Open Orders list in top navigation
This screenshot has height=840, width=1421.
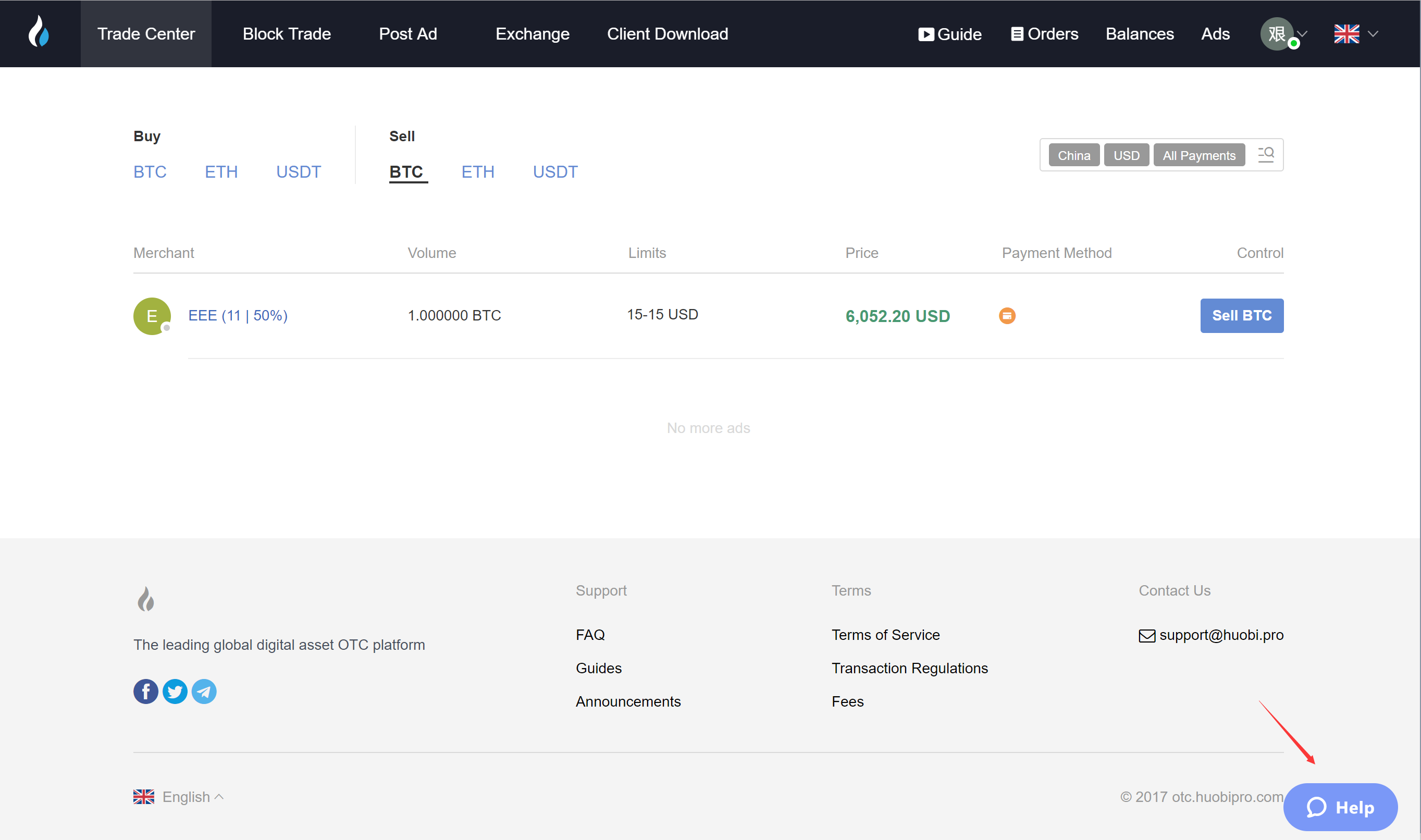pos(1045,34)
